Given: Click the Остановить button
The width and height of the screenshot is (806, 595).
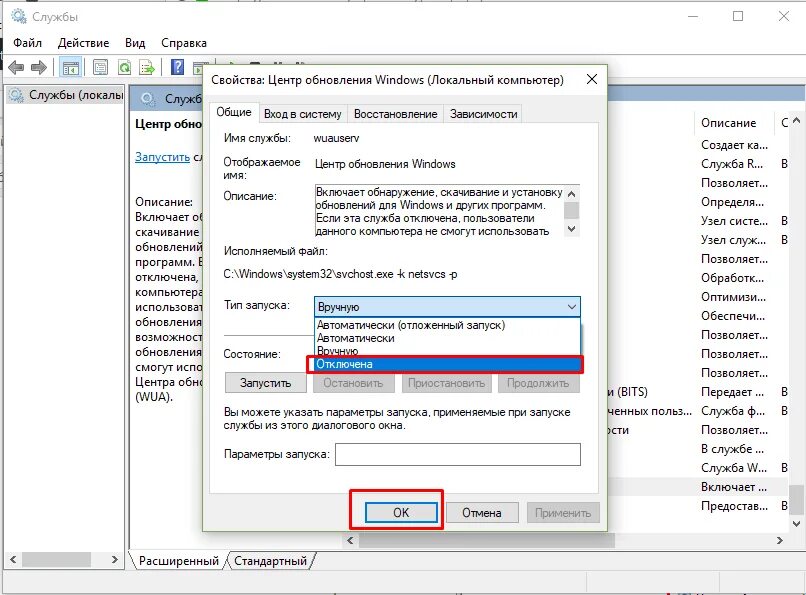Looking at the screenshot, I should click(353, 383).
